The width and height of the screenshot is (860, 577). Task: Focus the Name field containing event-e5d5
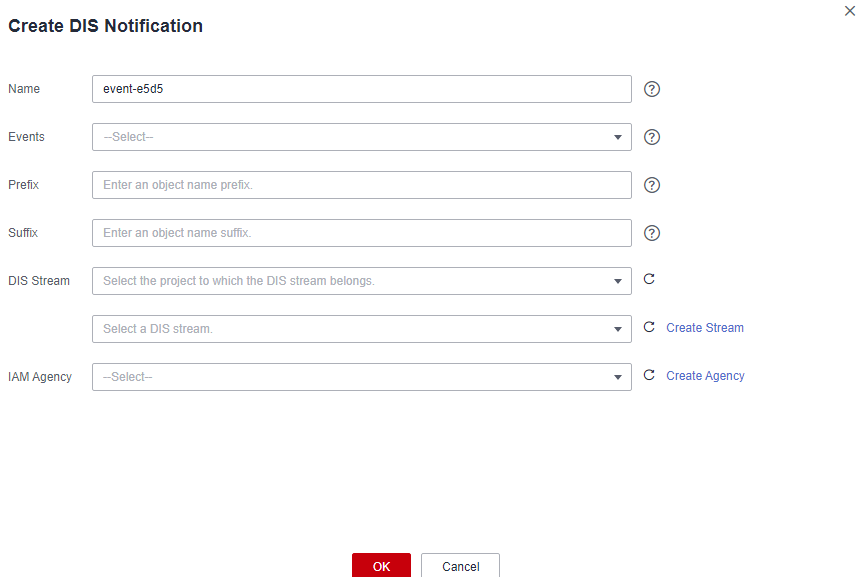[361, 89]
